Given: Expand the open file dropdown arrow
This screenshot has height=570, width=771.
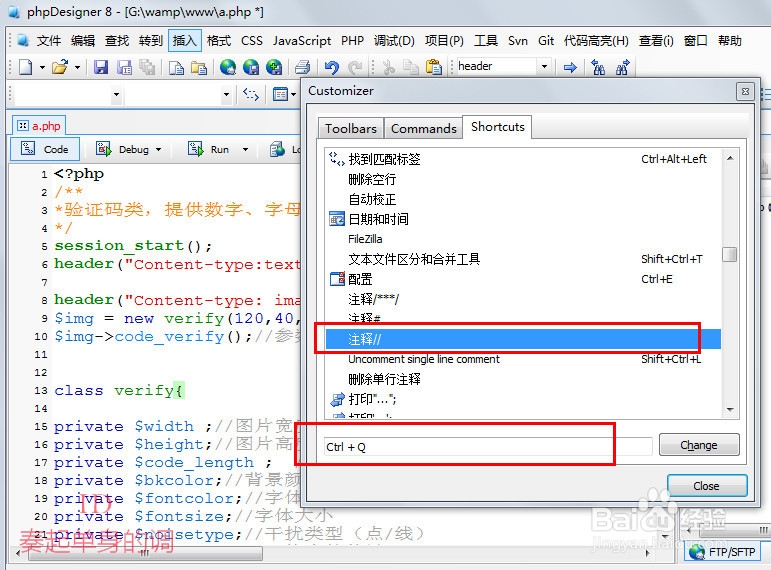Looking at the screenshot, I should [x=77, y=67].
